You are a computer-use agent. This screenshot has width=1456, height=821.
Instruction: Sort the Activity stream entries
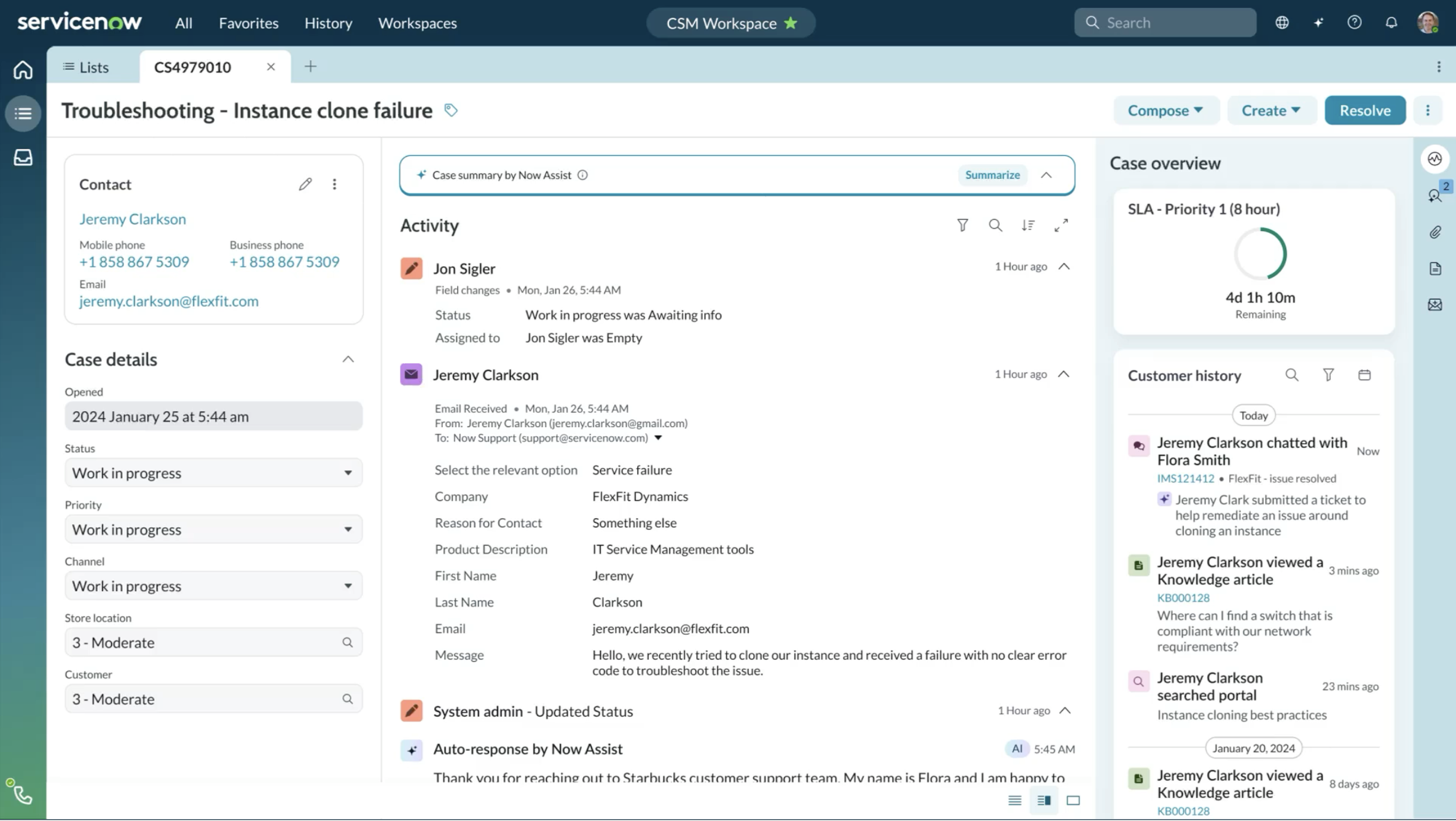[1028, 226]
